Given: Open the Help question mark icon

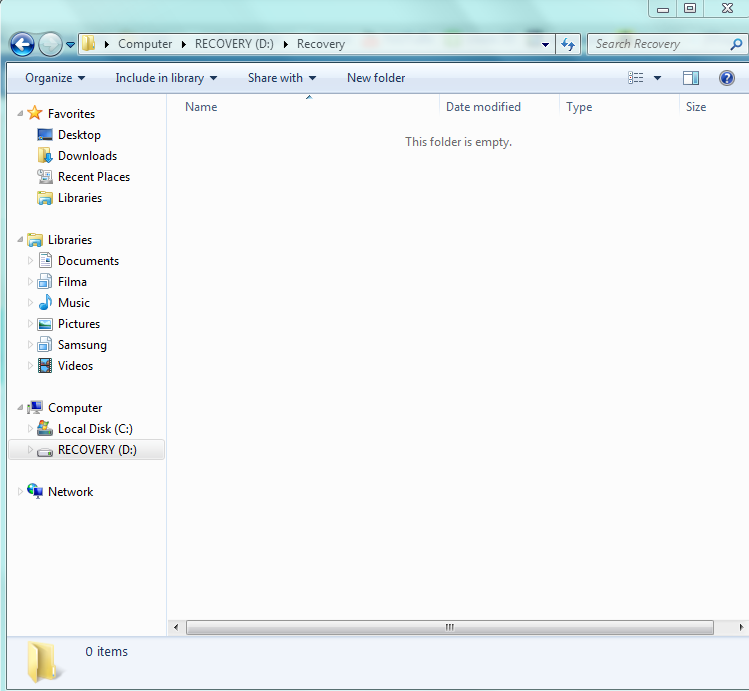Looking at the screenshot, I should click(x=727, y=78).
